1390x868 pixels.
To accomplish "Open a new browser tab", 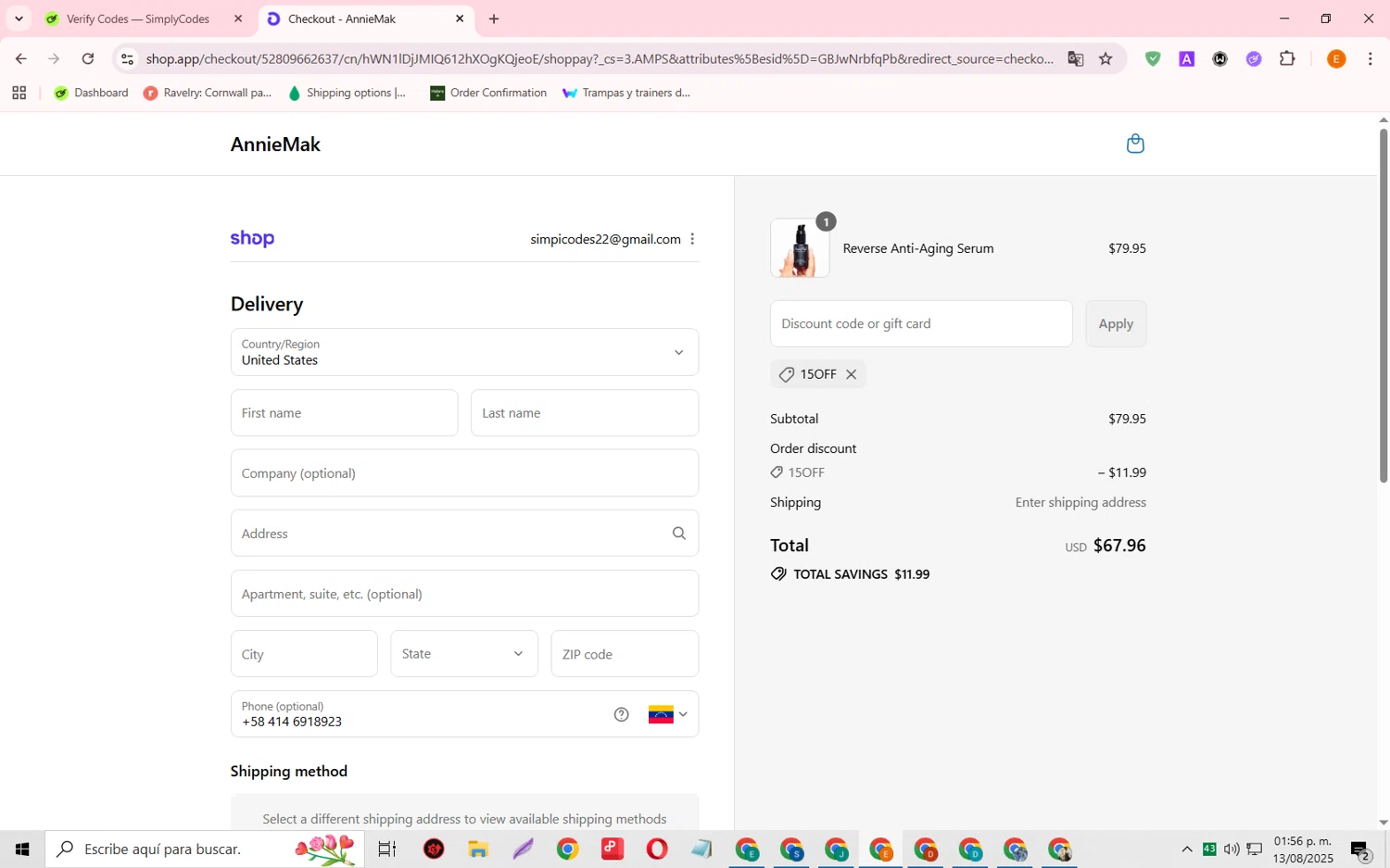I will point(494,19).
